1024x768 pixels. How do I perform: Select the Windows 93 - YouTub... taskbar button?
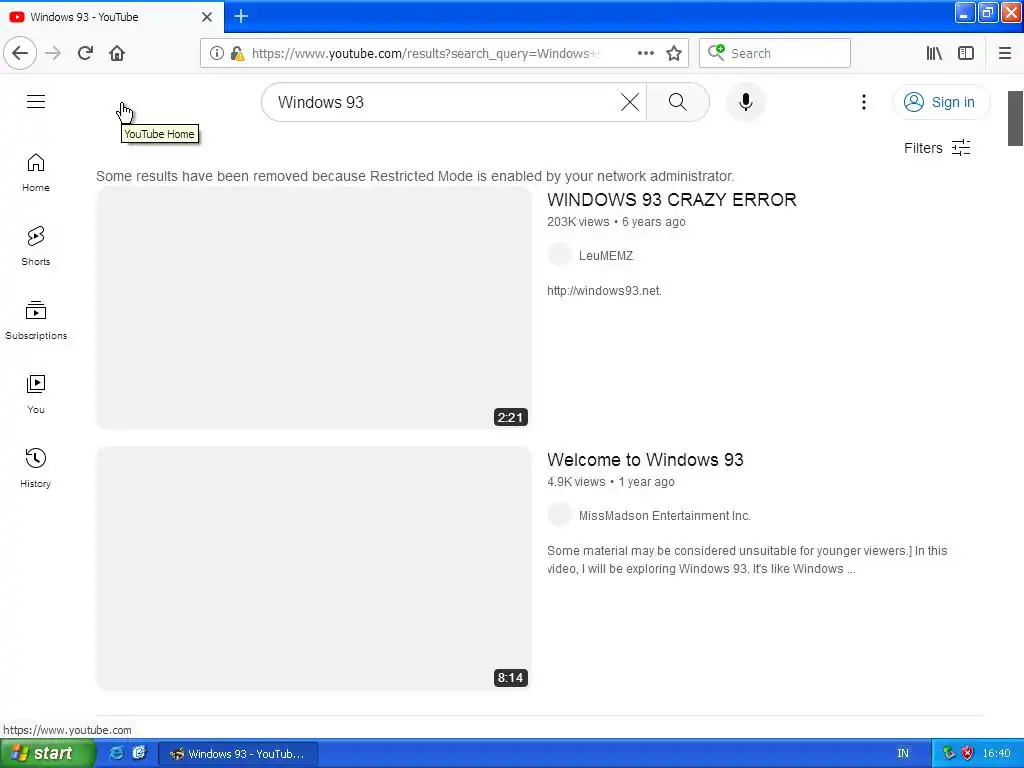238,754
